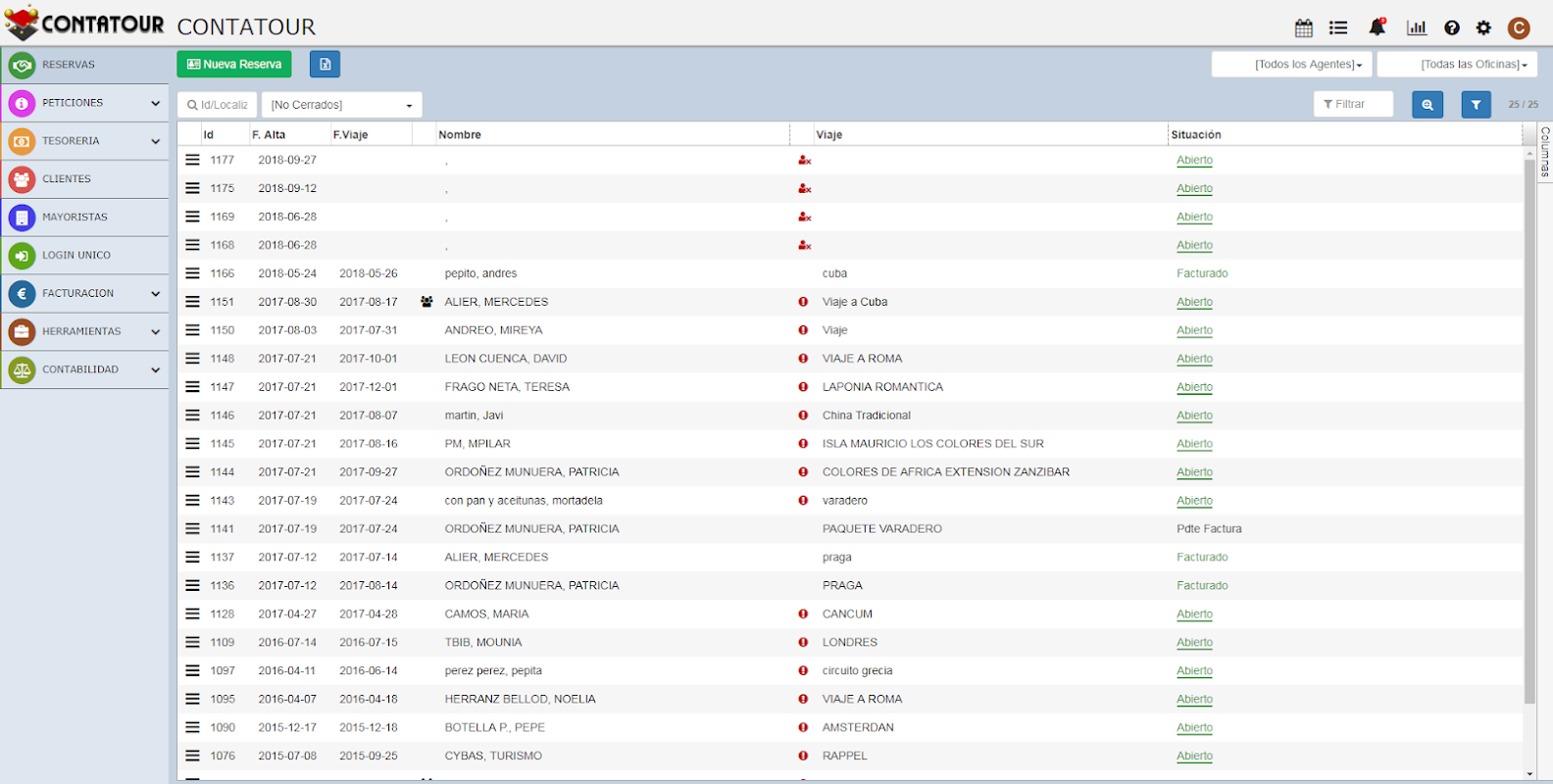Sort by the Situación column header
1553x784 pixels.
point(1196,135)
